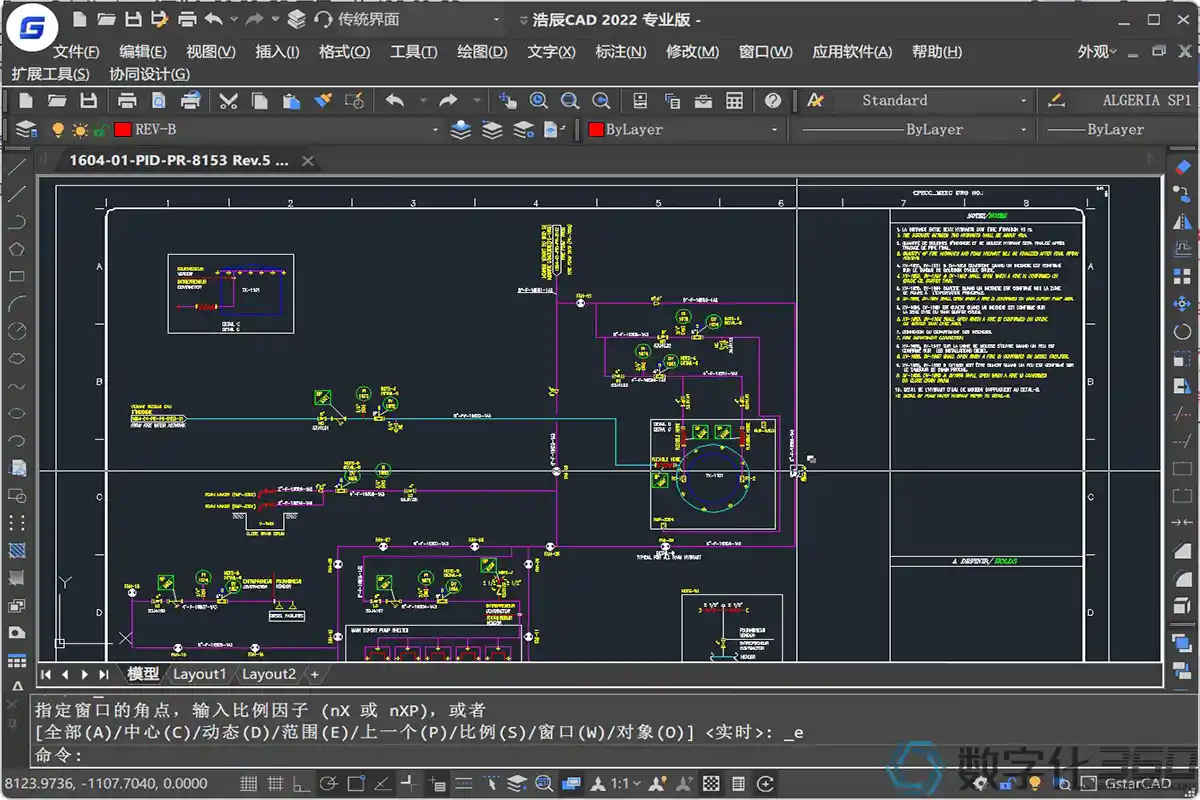Click the red color swatch next to REV-B
Viewport: 1200px width, 800px height.
click(122, 129)
